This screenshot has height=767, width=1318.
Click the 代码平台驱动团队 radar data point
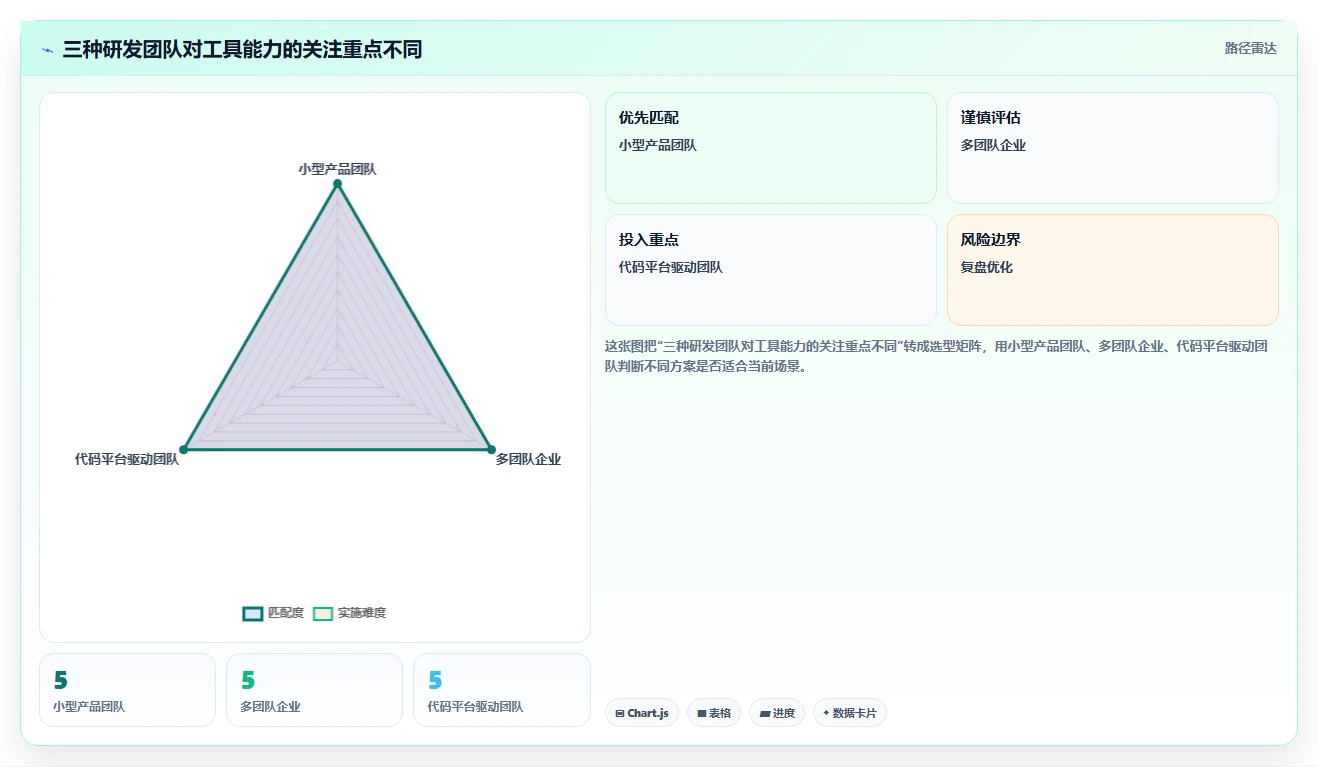(183, 450)
